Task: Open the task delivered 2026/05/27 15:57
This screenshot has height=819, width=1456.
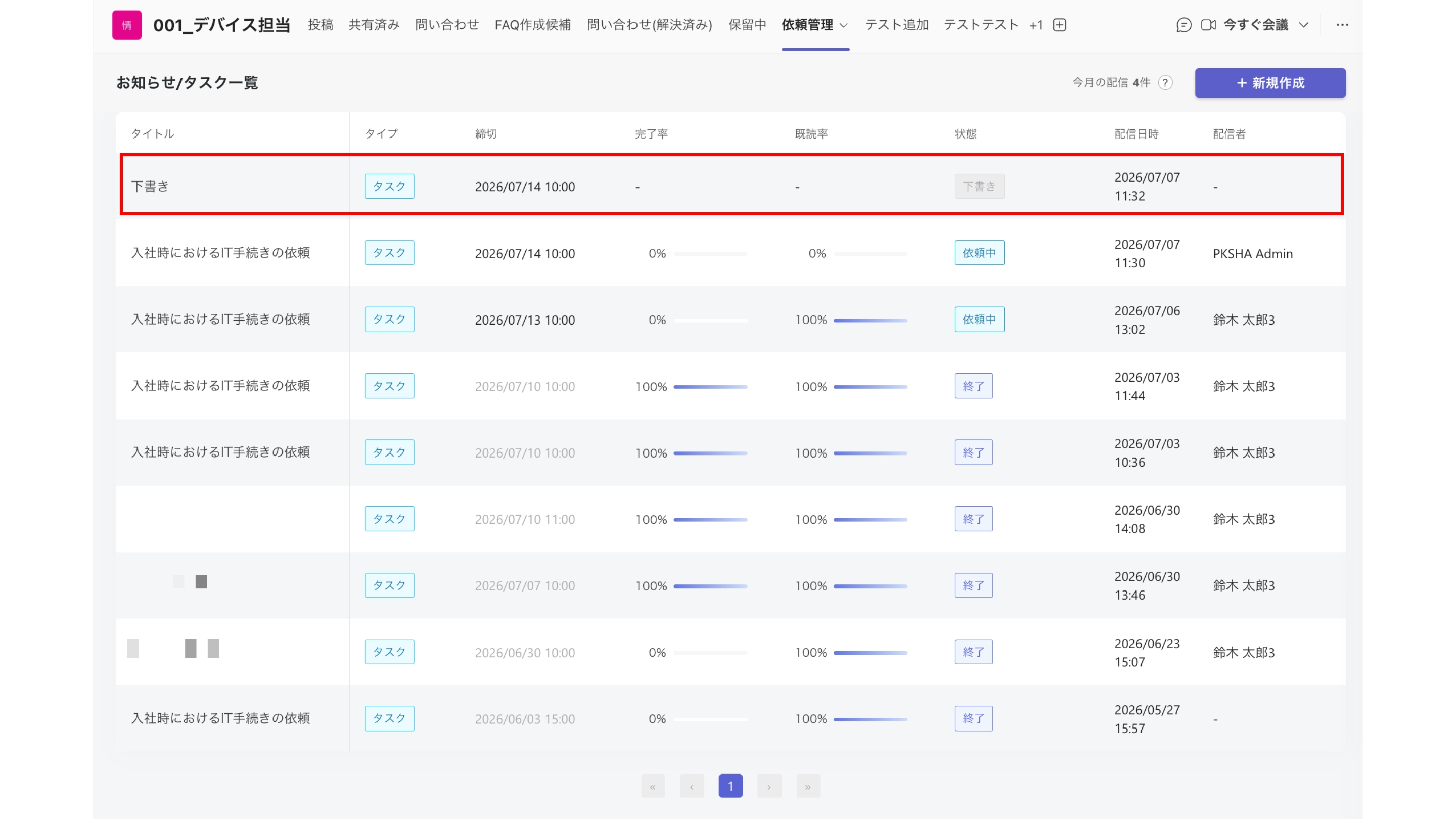Action: pos(220,718)
